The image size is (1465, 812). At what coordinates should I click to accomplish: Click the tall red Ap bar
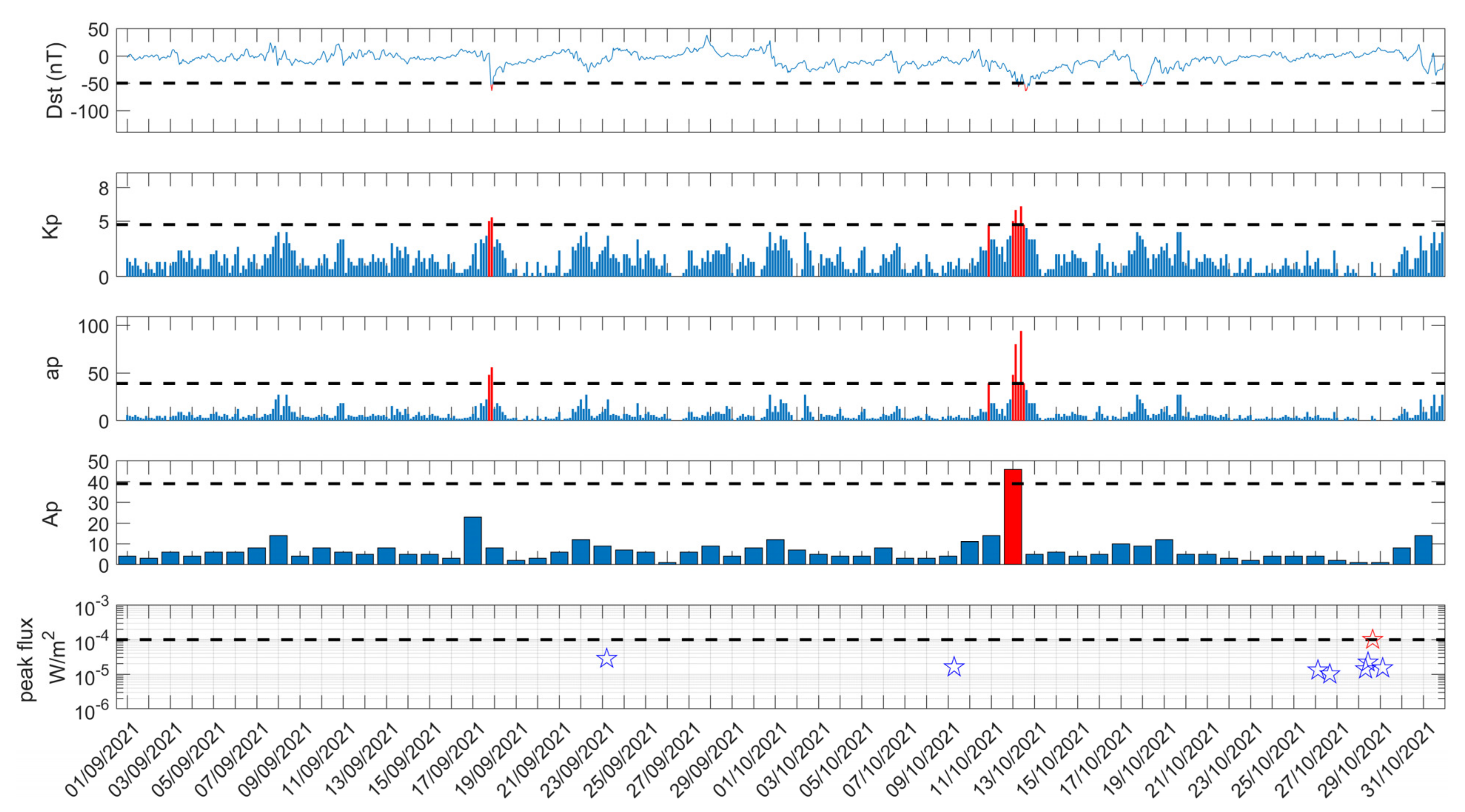tap(1013, 516)
